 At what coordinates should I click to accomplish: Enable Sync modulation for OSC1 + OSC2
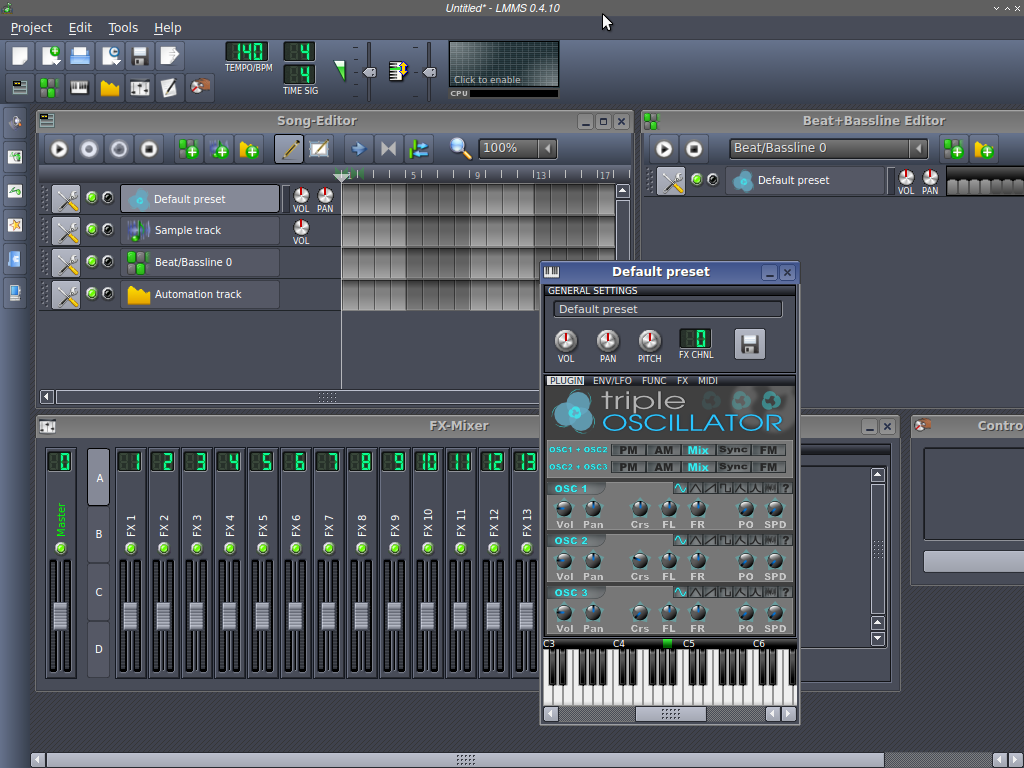(x=733, y=450)
